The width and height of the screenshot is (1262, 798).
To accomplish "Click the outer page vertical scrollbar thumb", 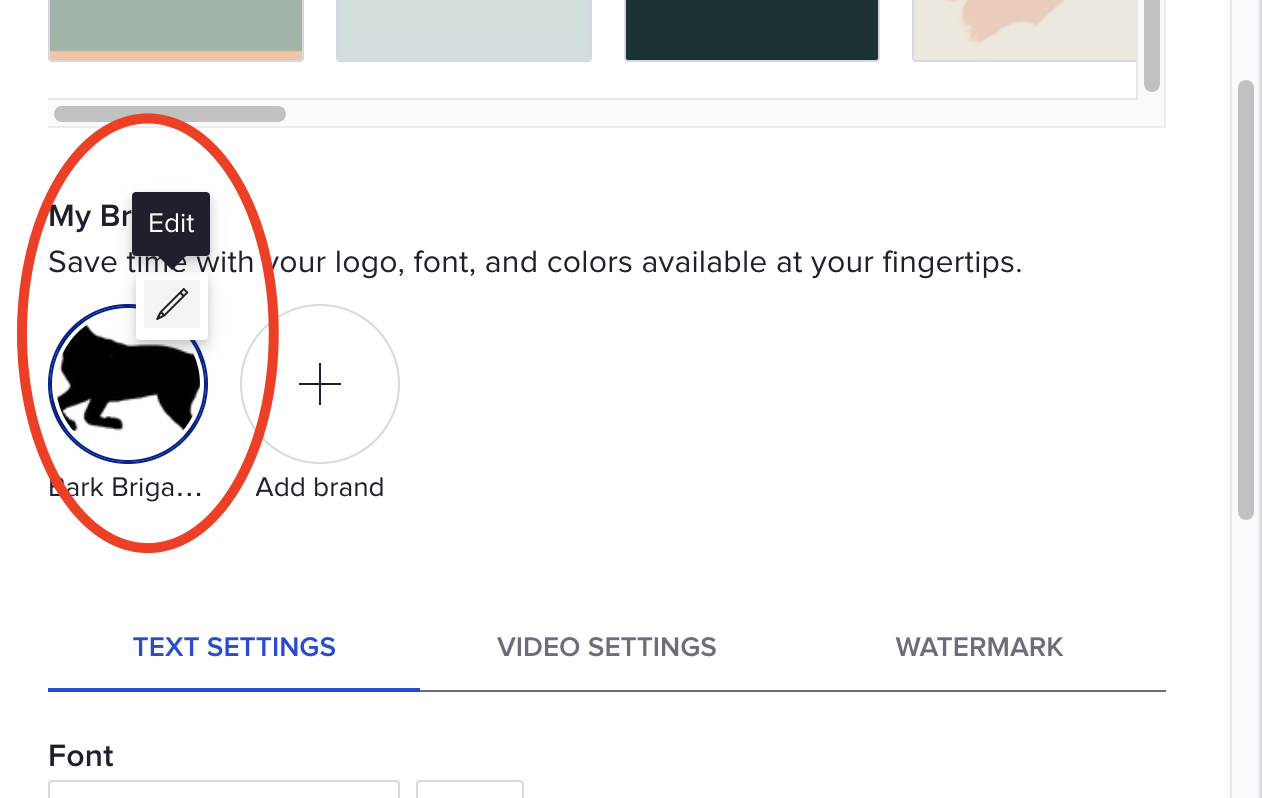I will click(x=1246, y=300).
